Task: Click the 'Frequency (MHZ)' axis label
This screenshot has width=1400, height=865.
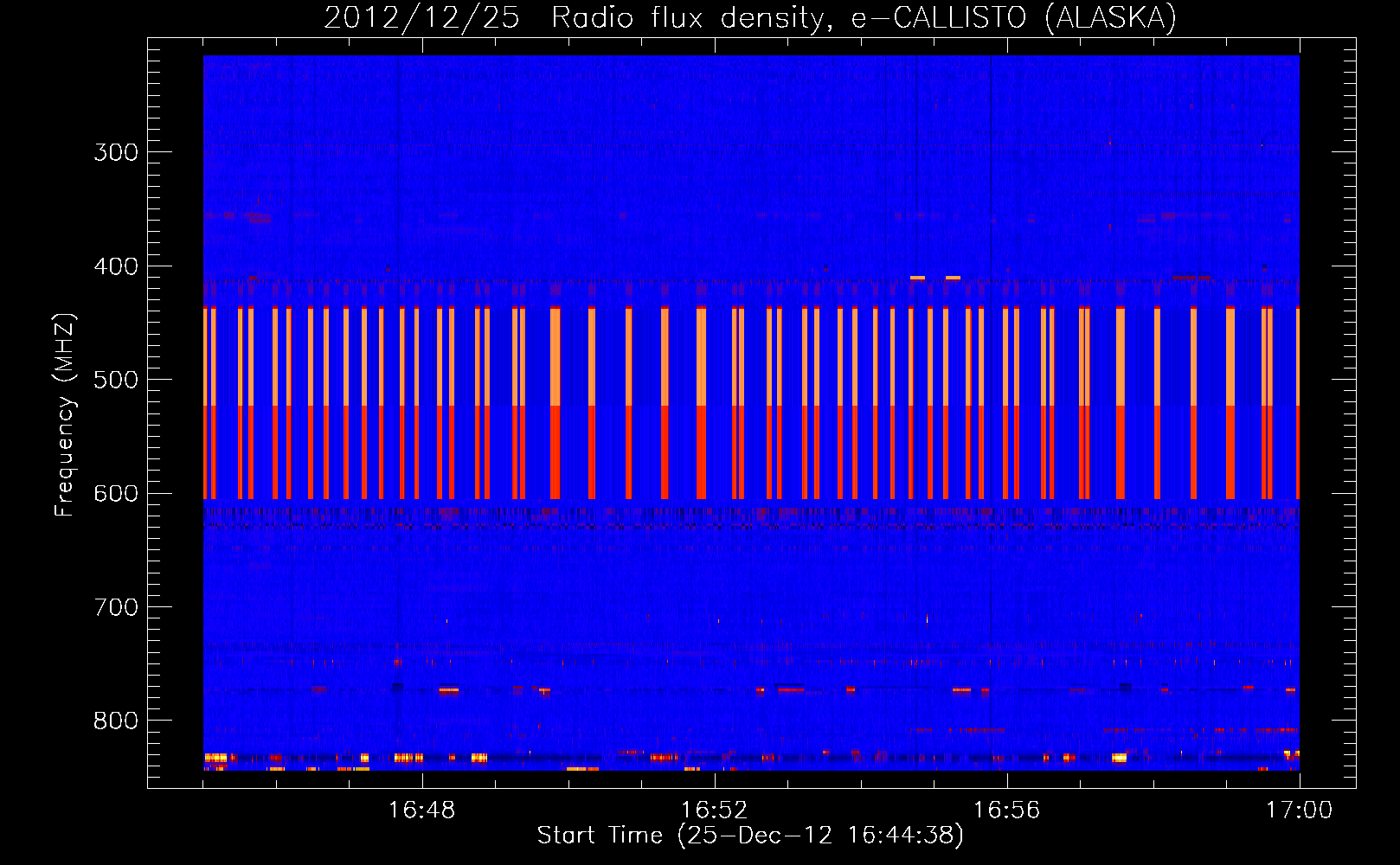Action: point(66,414)
